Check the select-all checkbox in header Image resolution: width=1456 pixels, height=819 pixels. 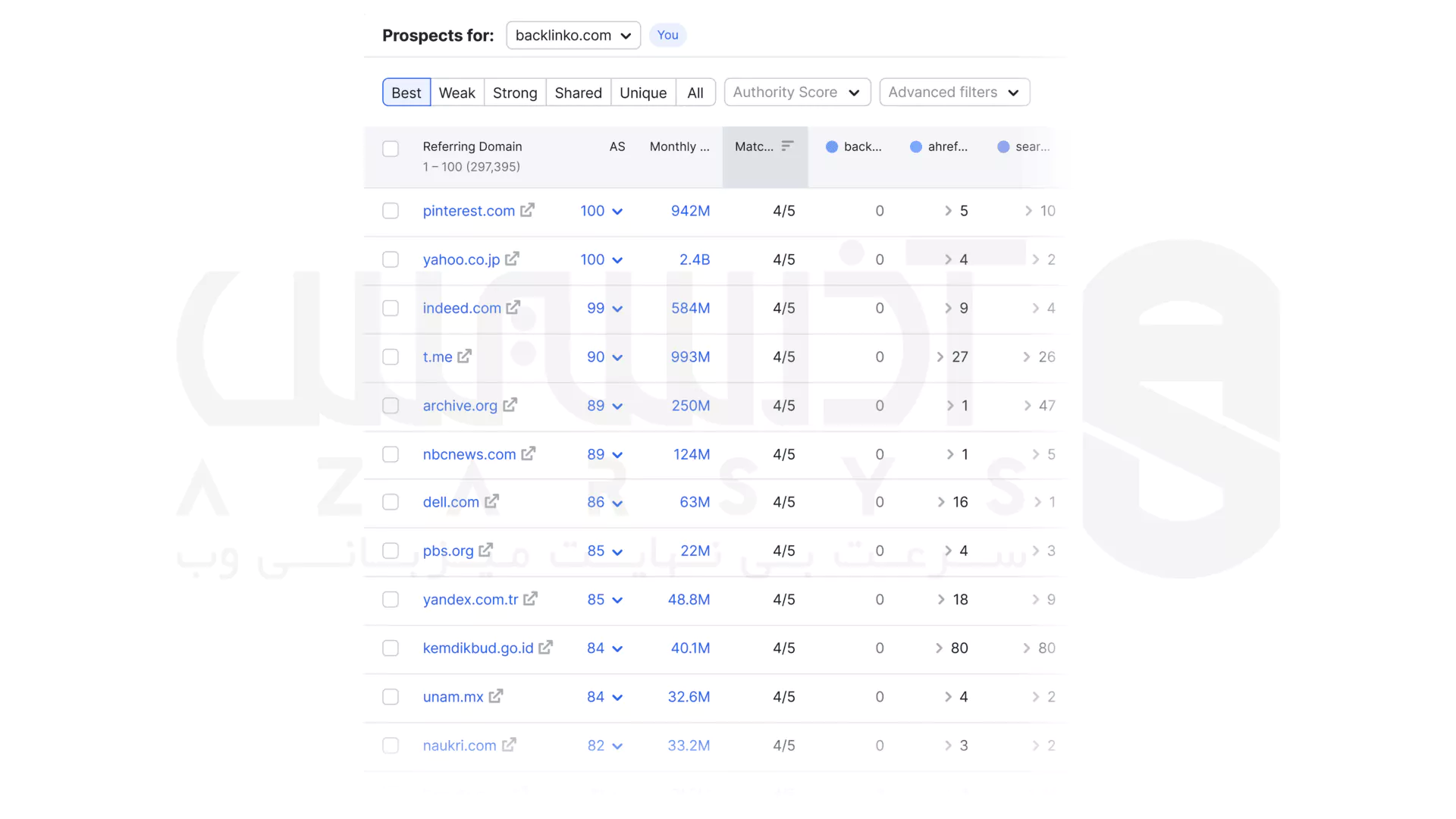(x=391, y=149)
